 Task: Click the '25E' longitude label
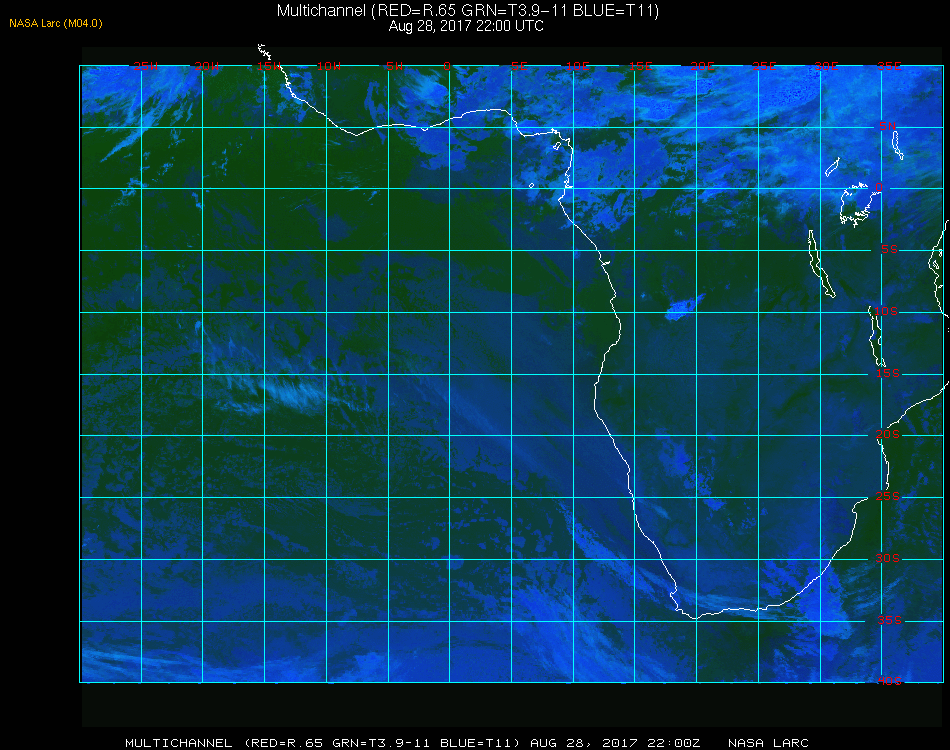point(764,66)
